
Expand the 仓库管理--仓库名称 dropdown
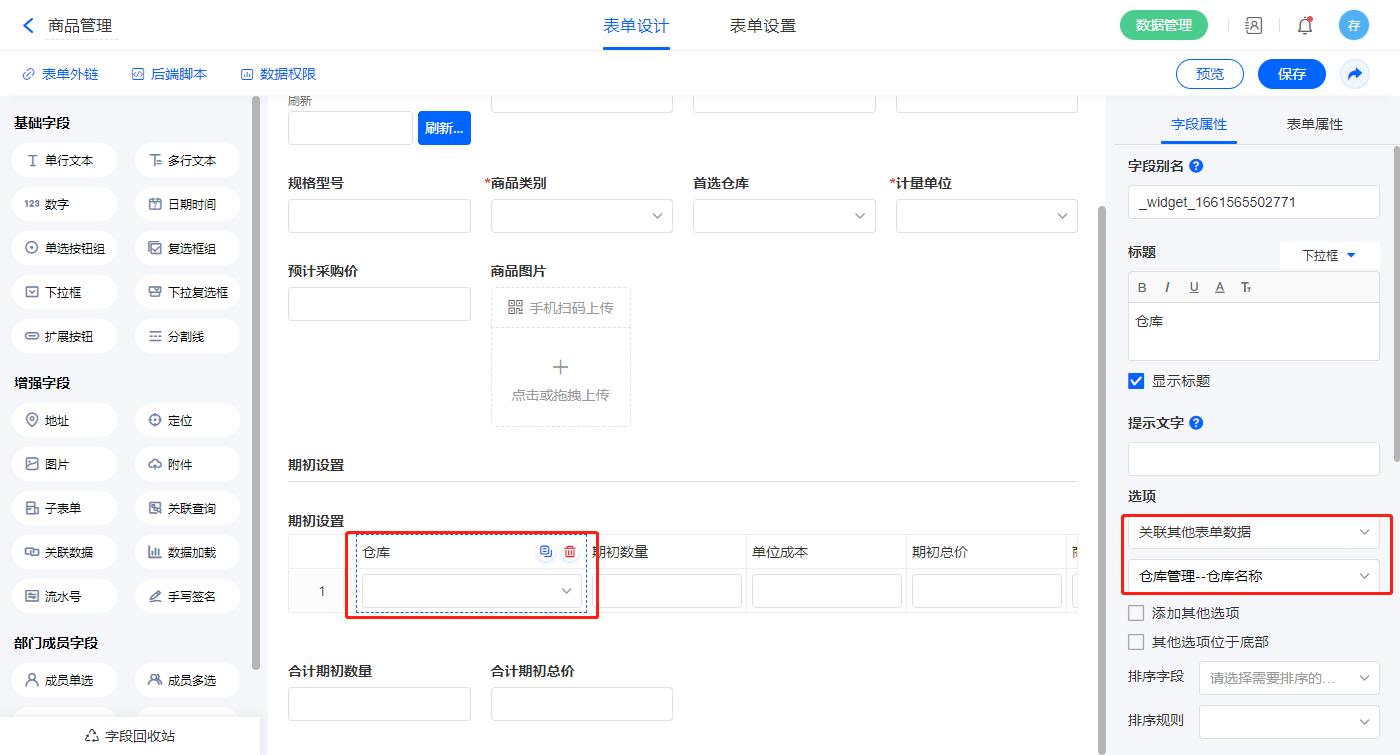(x=1253, y=576)
